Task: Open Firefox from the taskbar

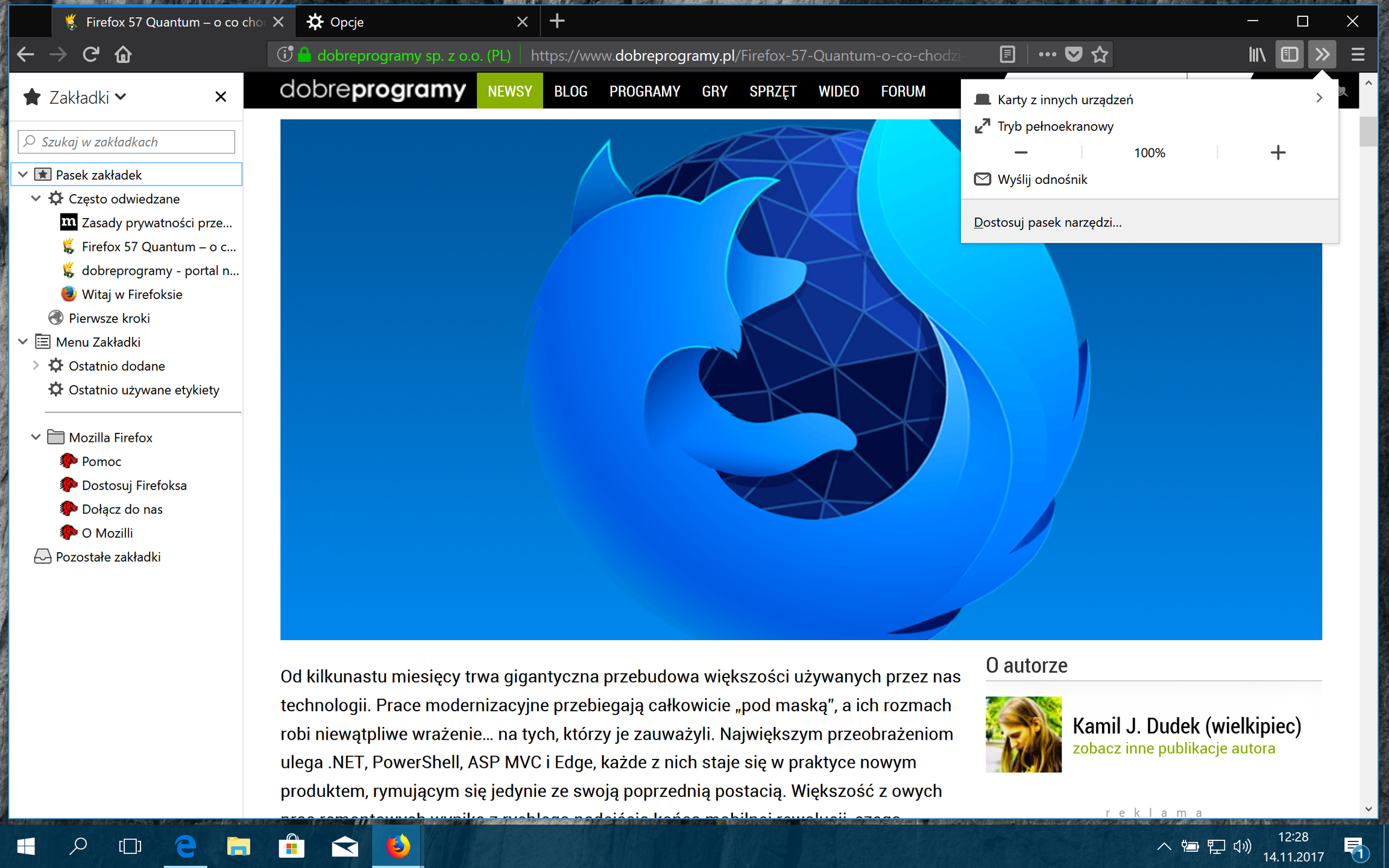Action: tap(397, 846)
